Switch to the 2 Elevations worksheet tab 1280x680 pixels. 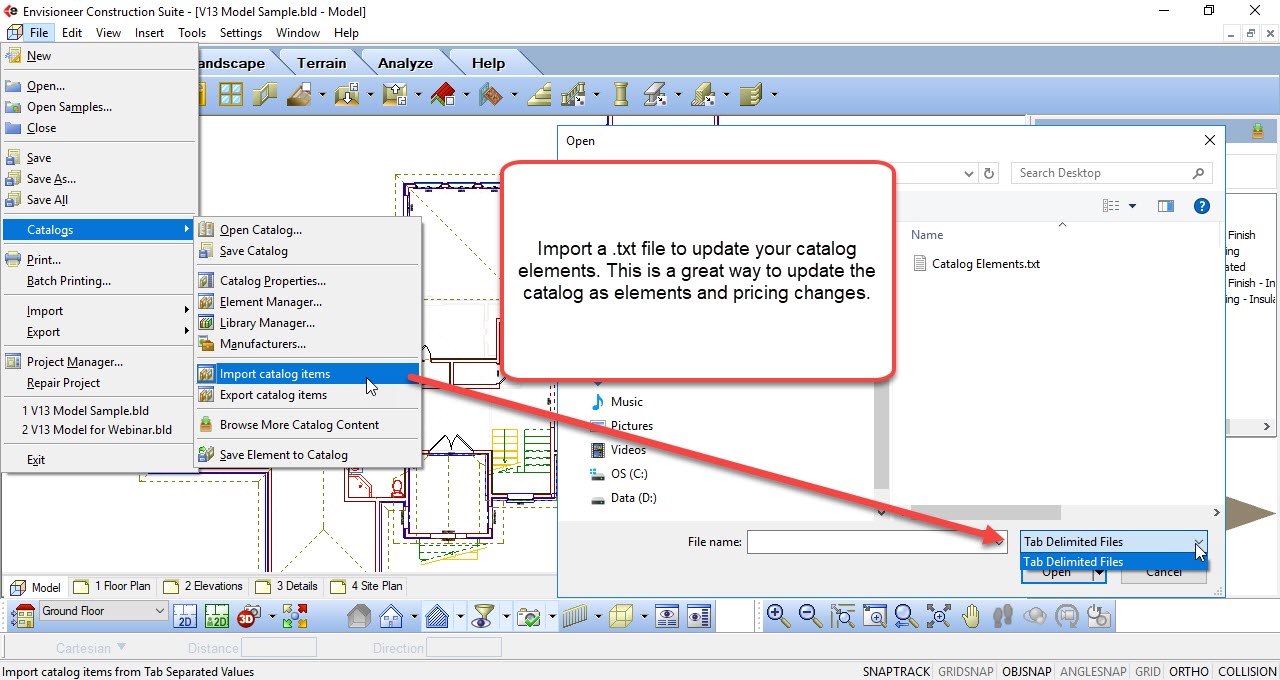[x=204, y=586]
